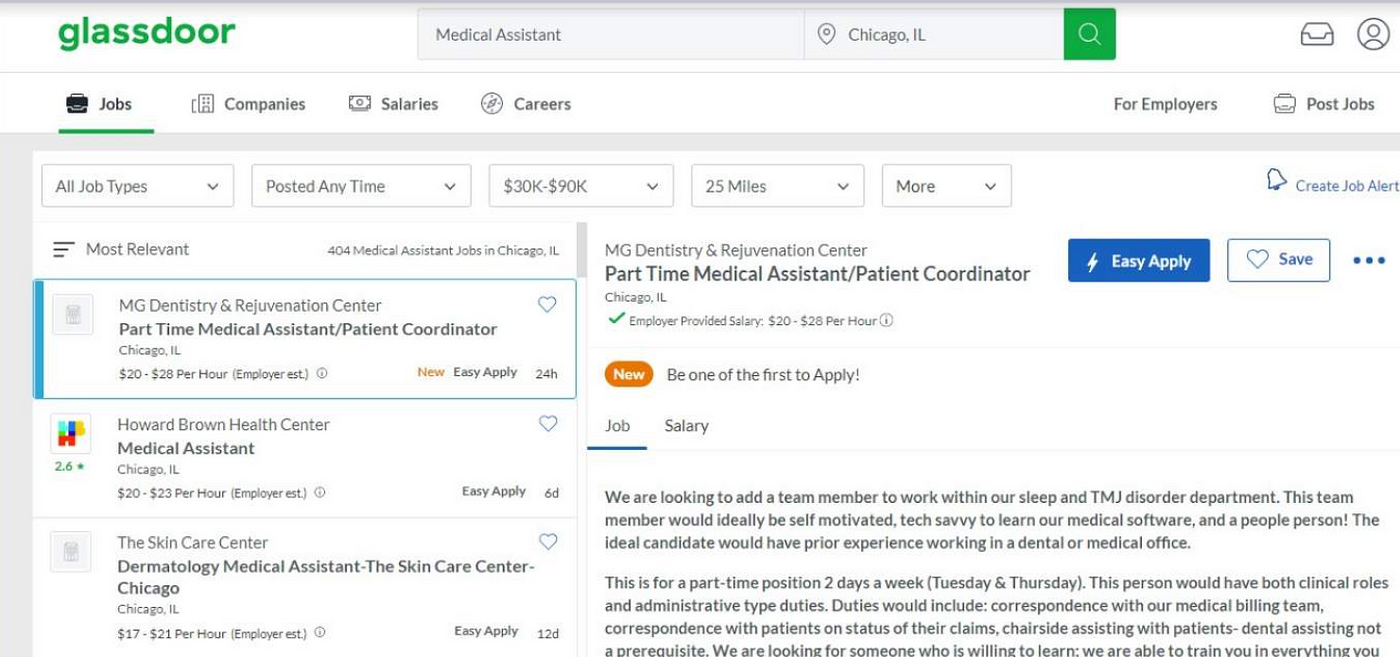This screenshot has width=1400, height=657.
Task: Select the Salary tab in details
Action: tap(686, 426)
